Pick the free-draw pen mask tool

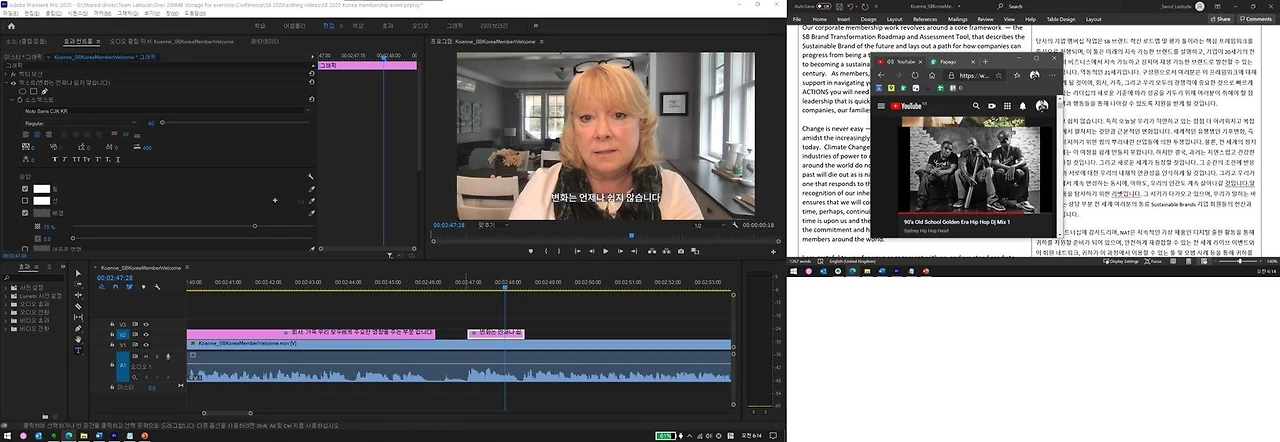coord(45,91)
